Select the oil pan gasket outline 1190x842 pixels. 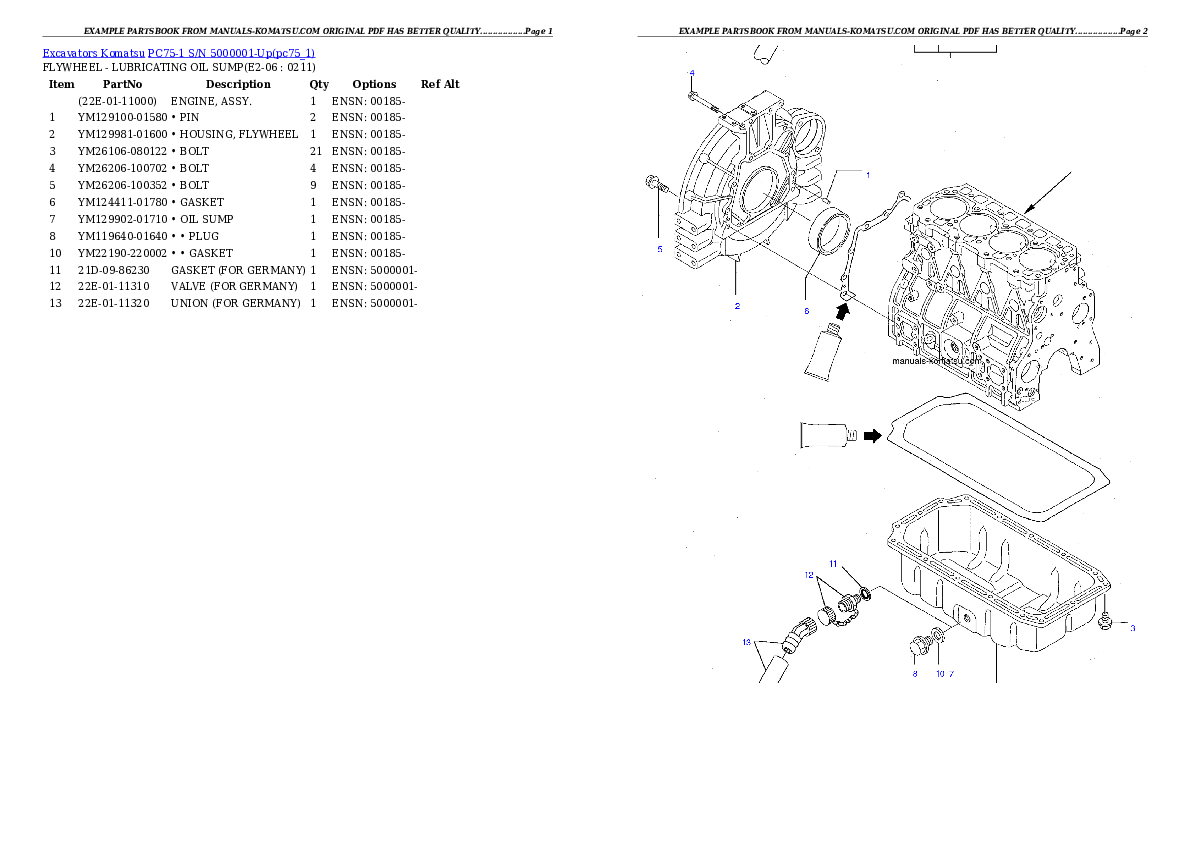[x=1000, y=457]
